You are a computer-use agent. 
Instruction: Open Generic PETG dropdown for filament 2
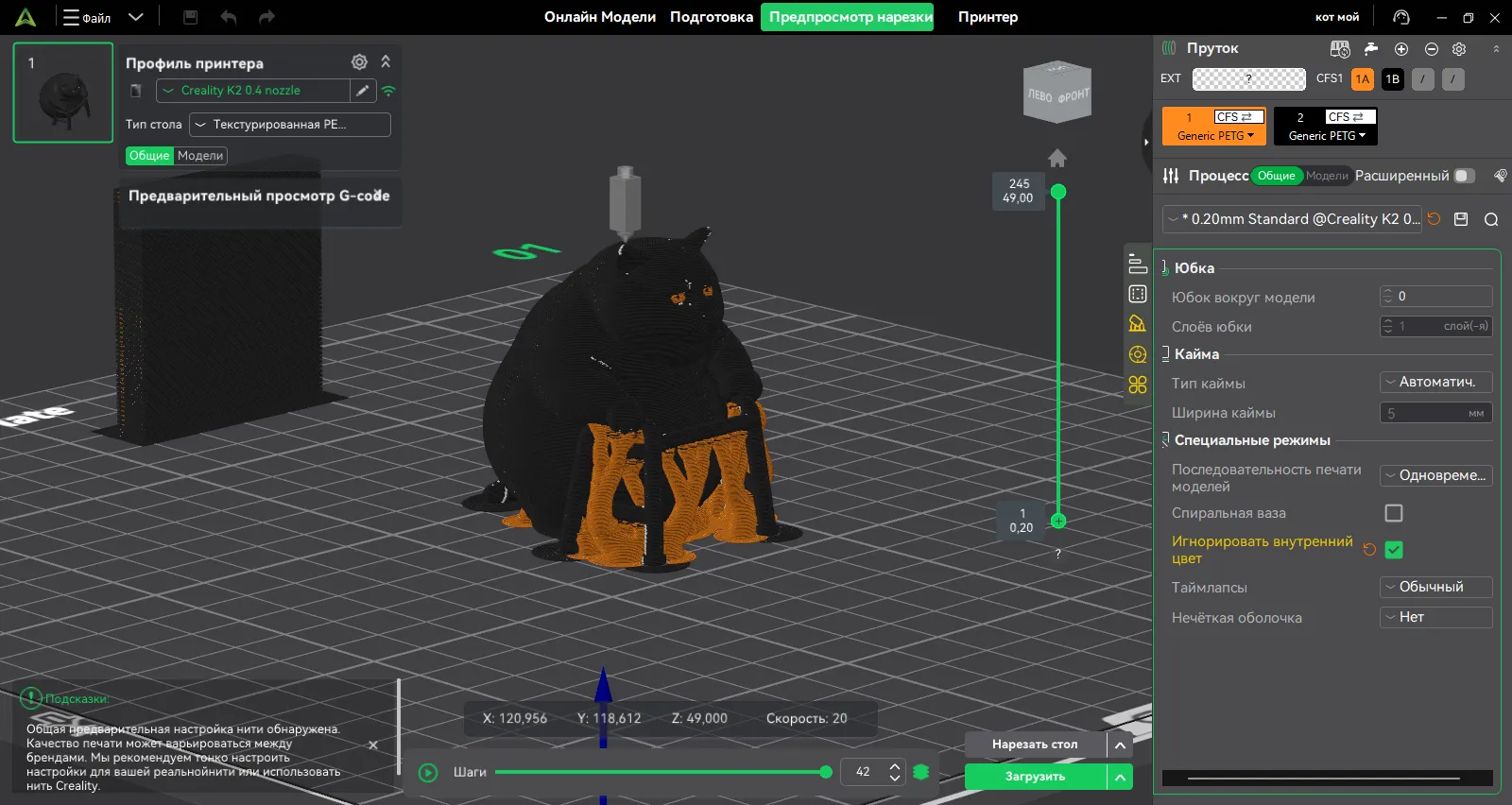coord(1327,136)
